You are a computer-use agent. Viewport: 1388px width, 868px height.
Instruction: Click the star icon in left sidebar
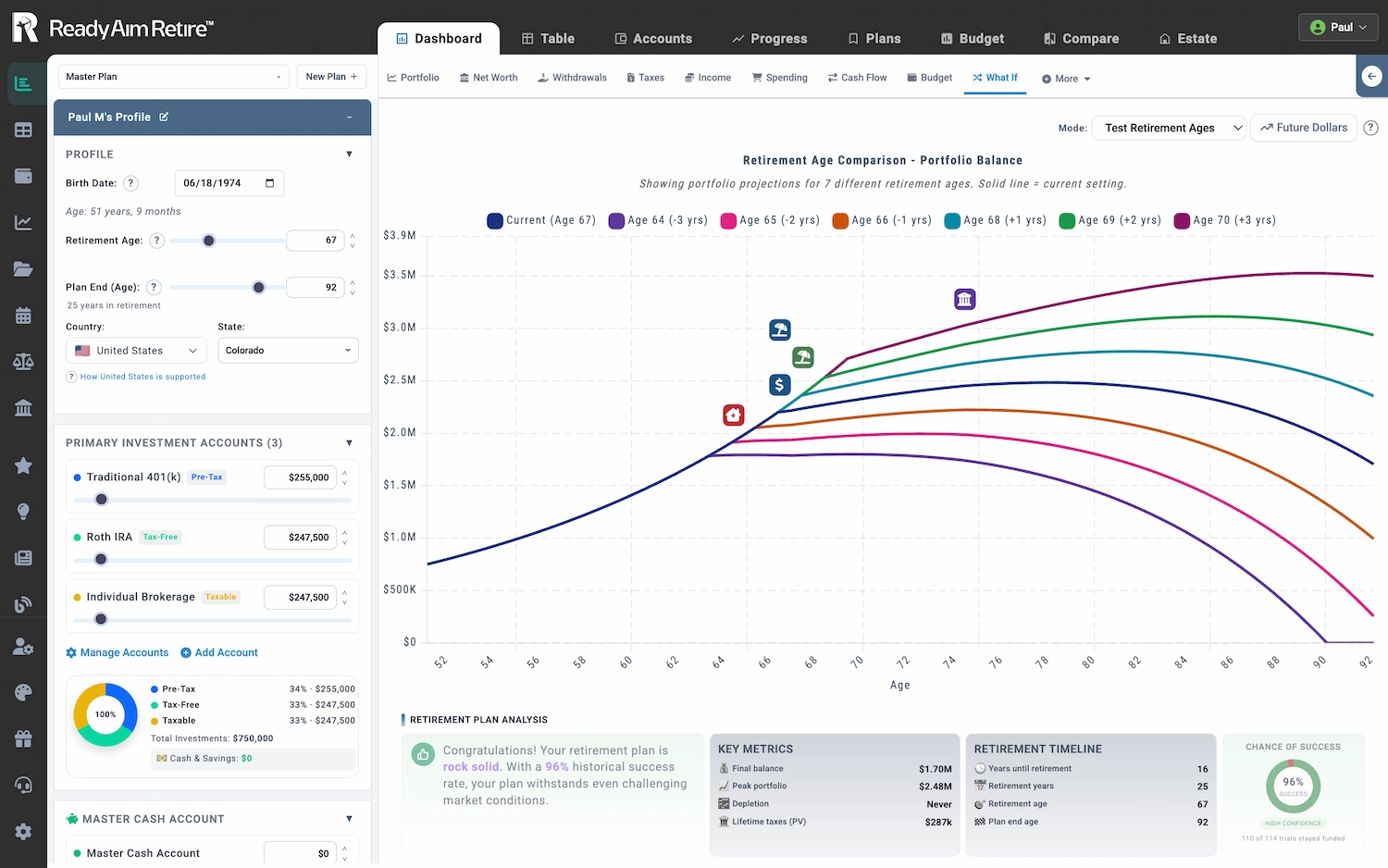click(23, 465)
